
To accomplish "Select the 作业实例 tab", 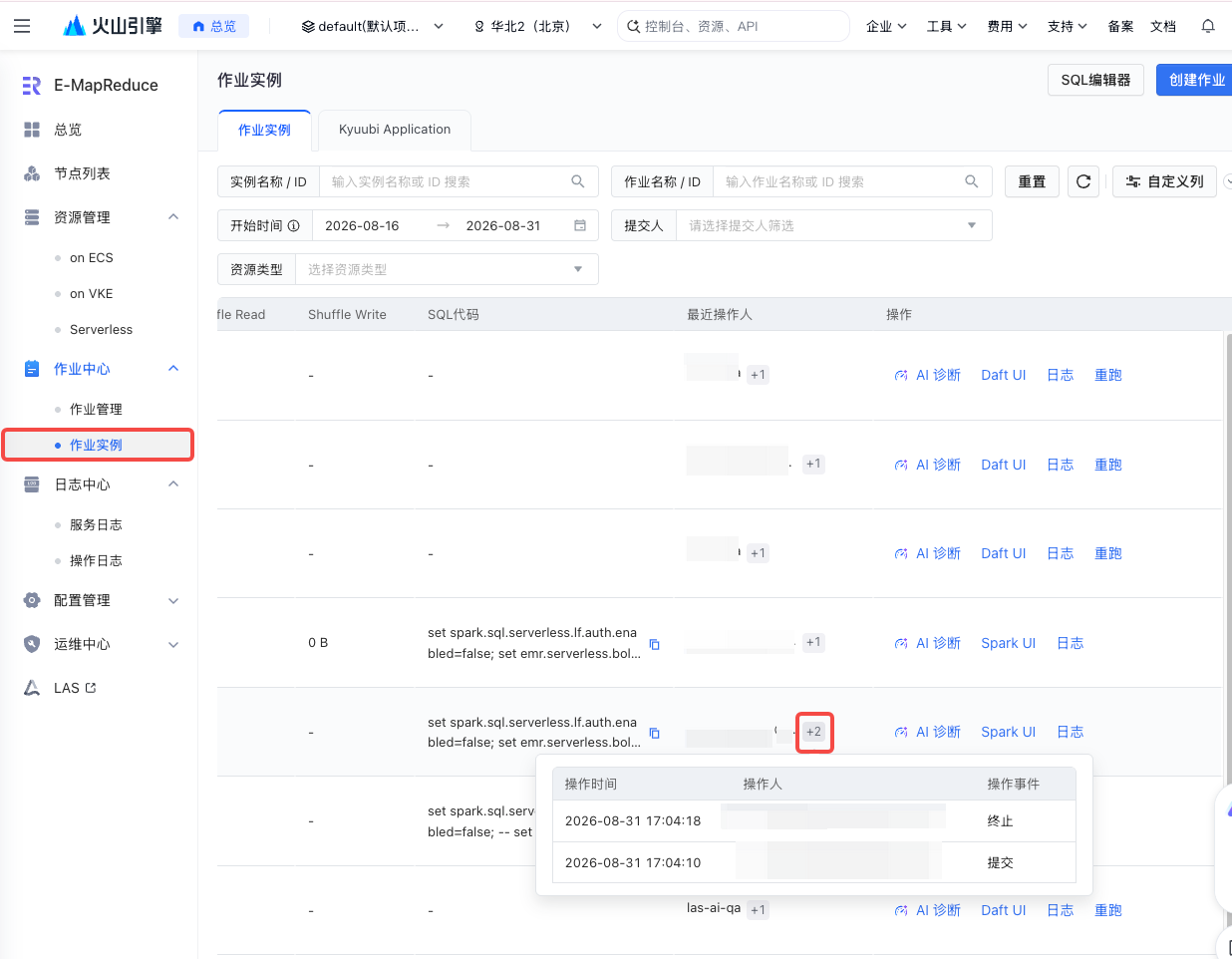I will tap(264, 131).
